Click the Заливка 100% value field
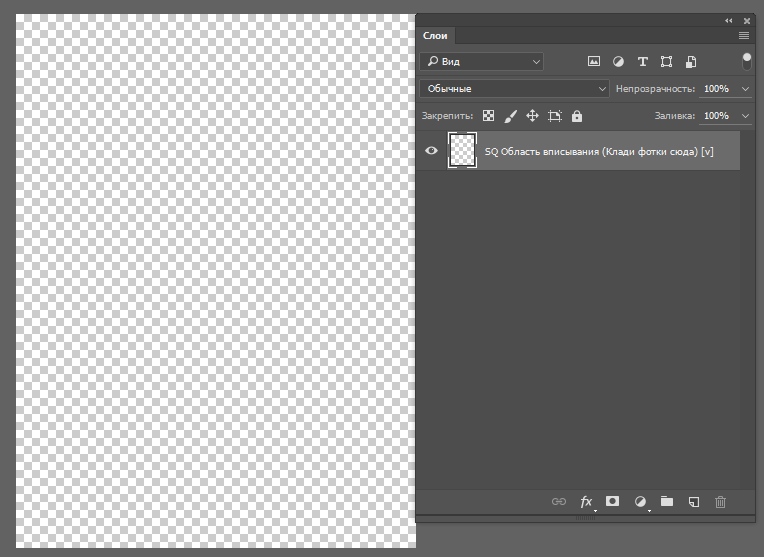This screenshot has width=764, height=557. tap(717, 115)
